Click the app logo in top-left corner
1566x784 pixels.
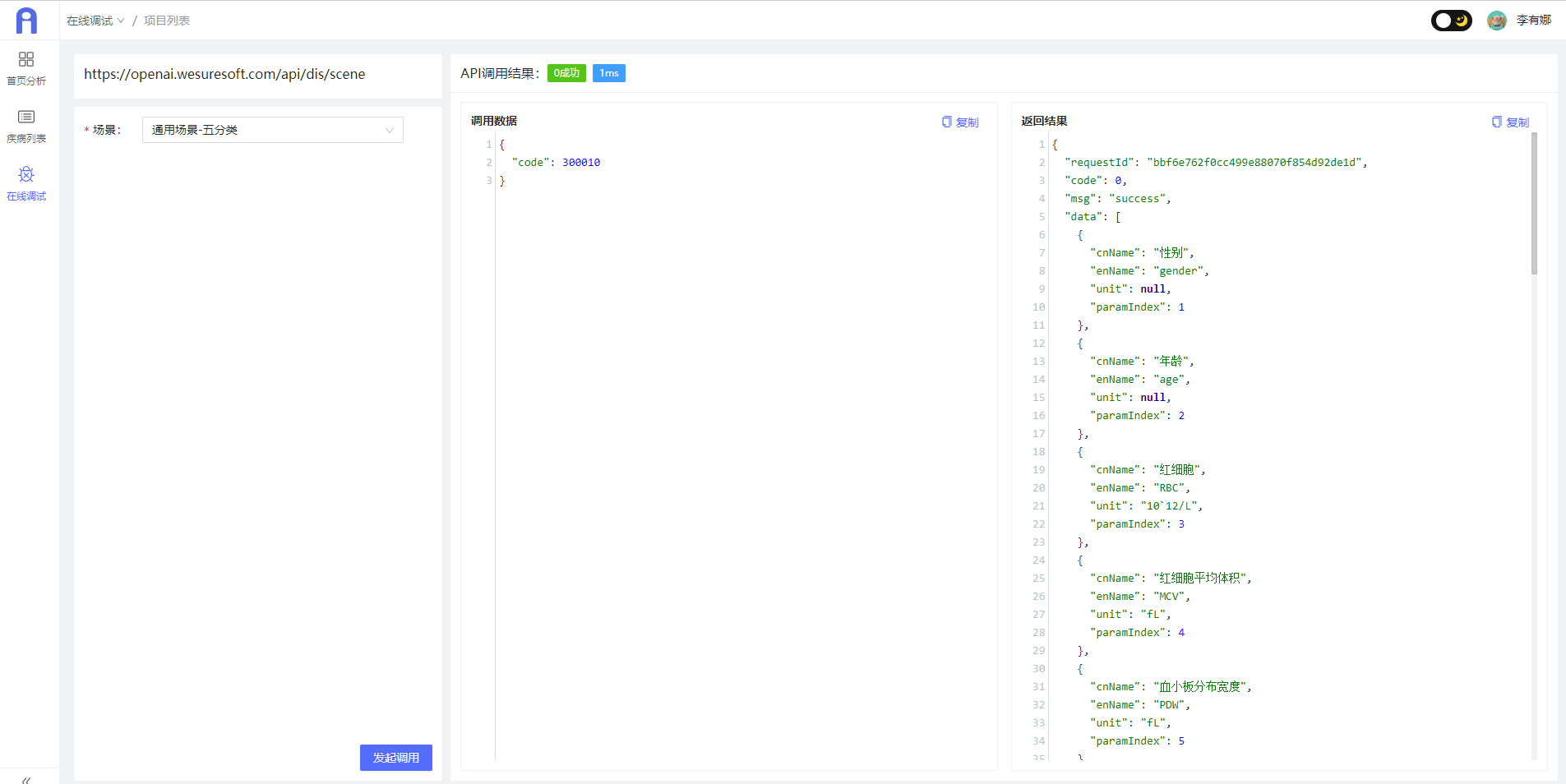(26, 21)
